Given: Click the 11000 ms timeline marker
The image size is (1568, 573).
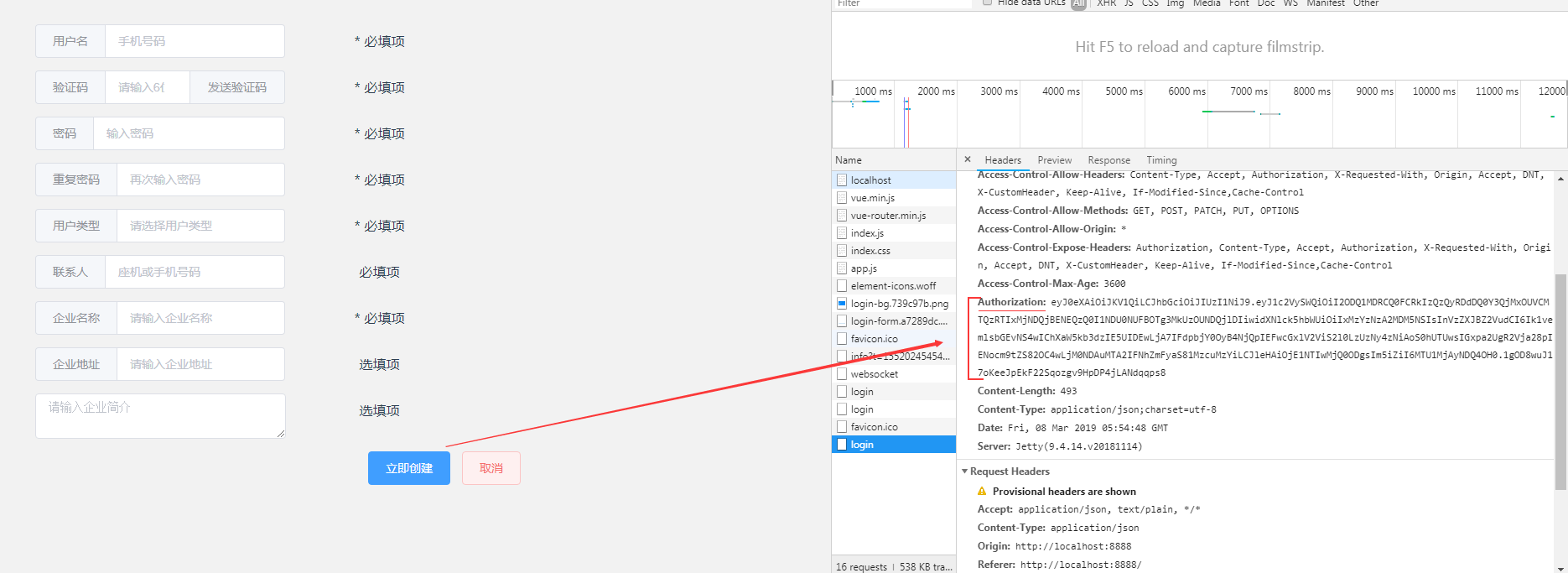Looking at the screenshot, I should [x=1497, y=91].
